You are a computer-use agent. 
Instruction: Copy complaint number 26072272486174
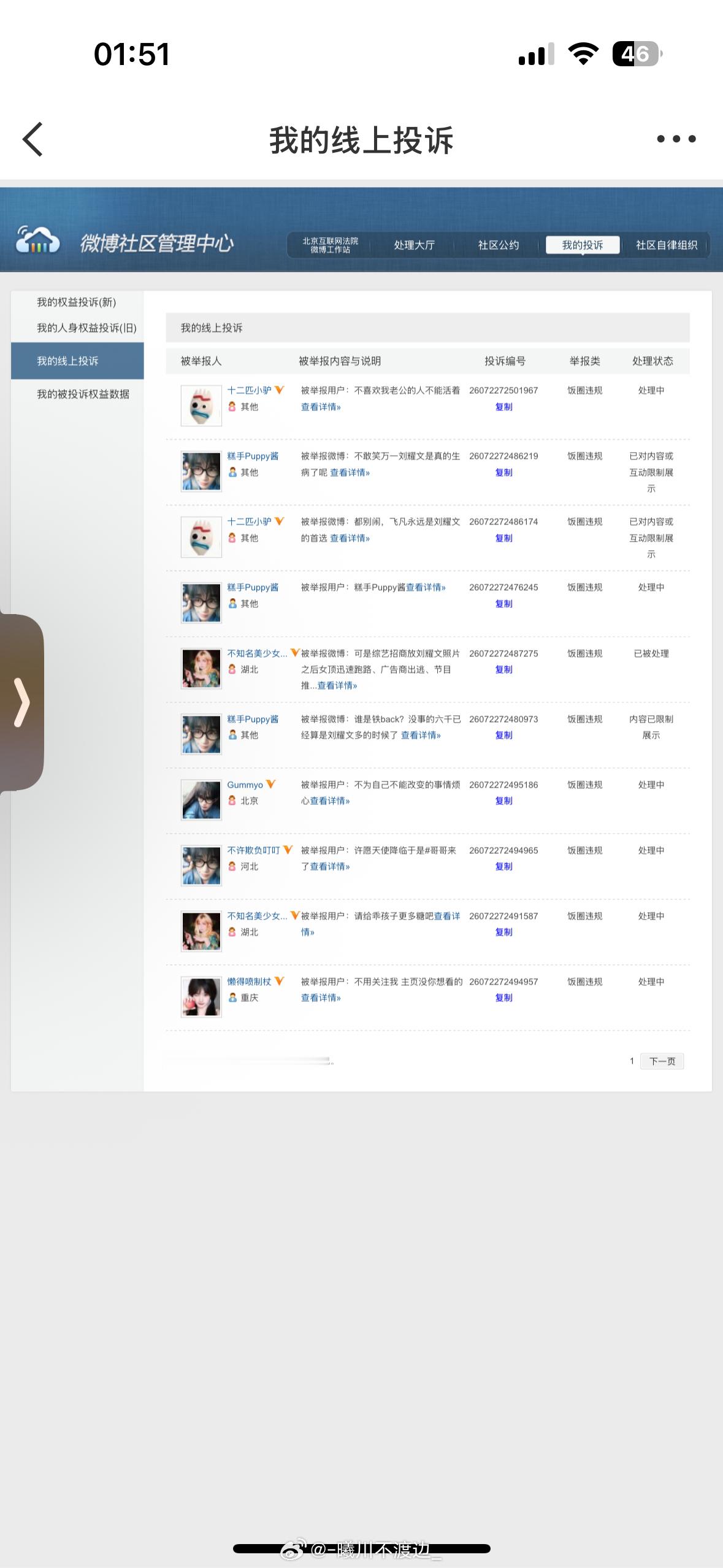point(503,538)
